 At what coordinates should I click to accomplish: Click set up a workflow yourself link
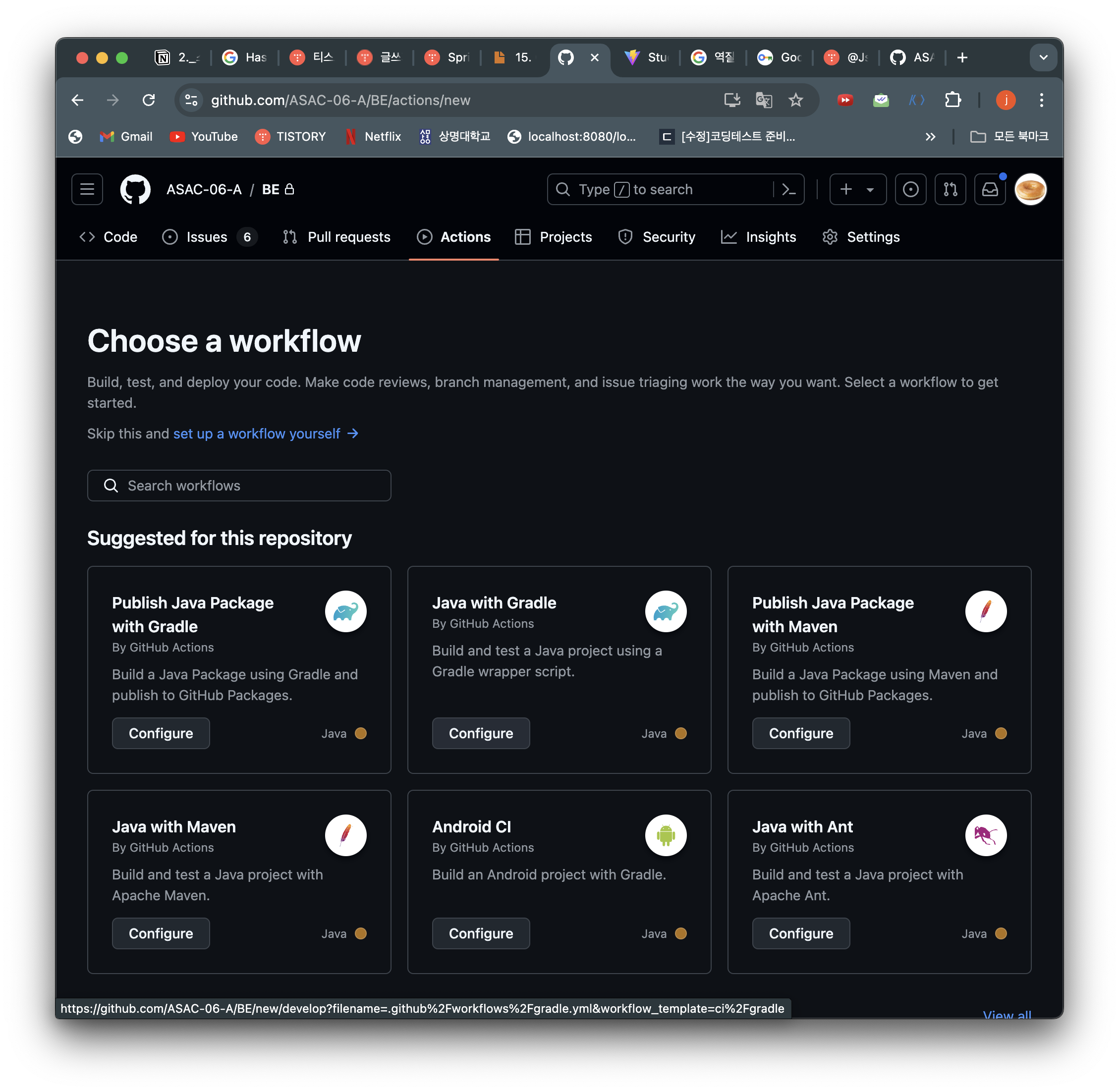click(257, 434)
